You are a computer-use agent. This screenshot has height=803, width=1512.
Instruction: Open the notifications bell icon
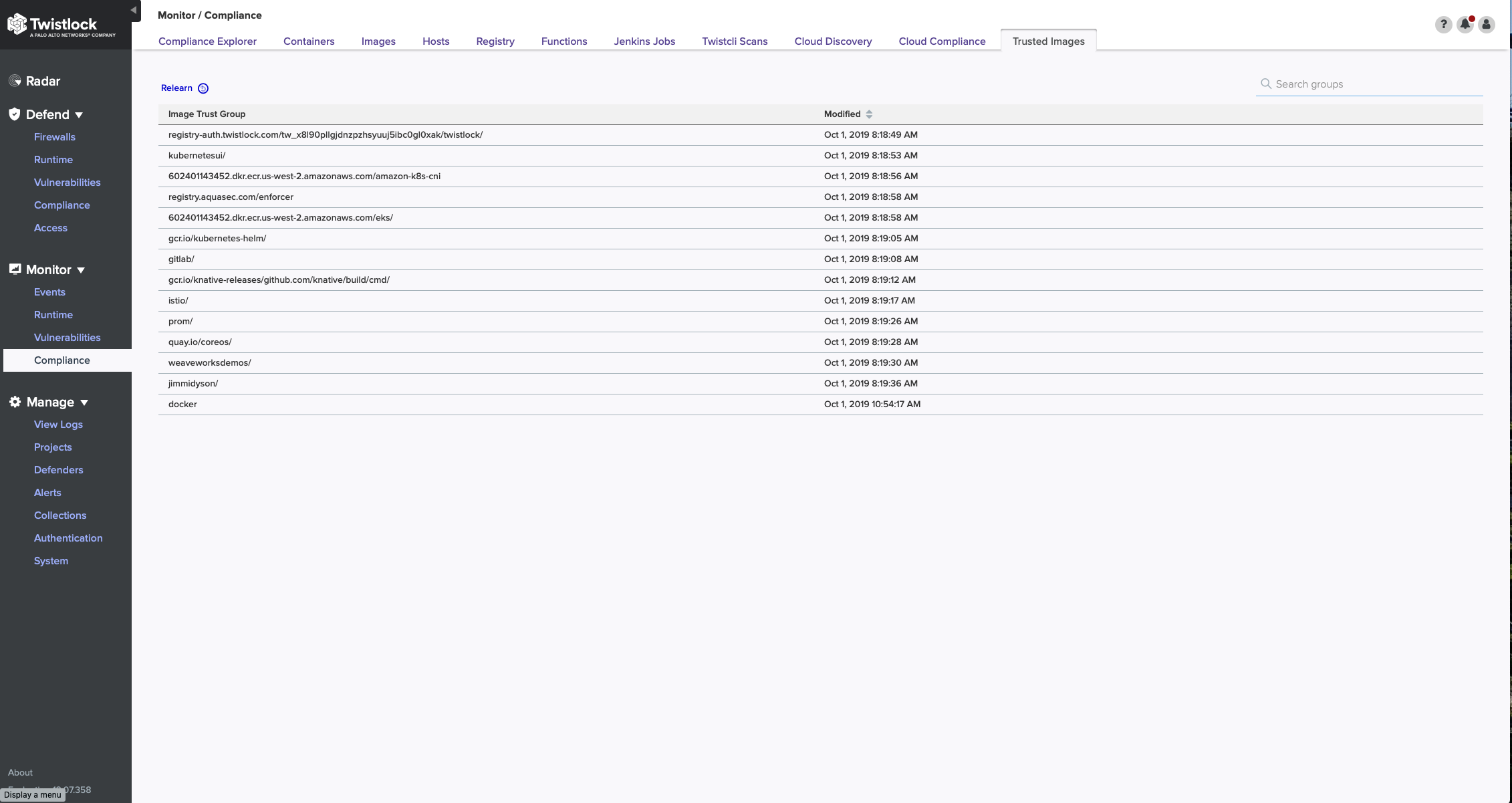point(1465,25)
